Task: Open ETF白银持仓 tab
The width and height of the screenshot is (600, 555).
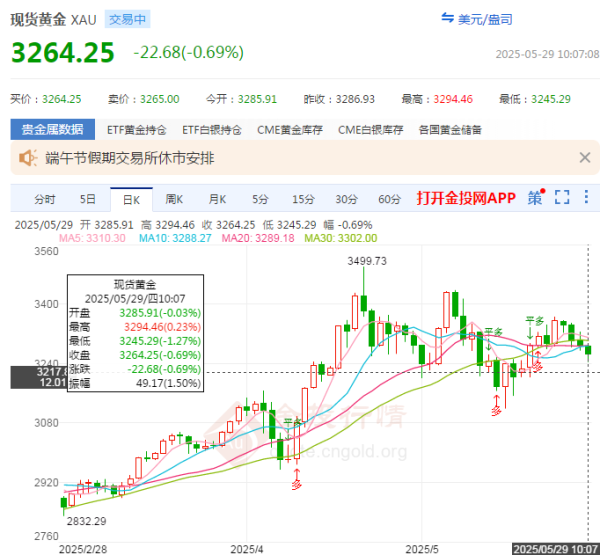Action: point(212,130)
